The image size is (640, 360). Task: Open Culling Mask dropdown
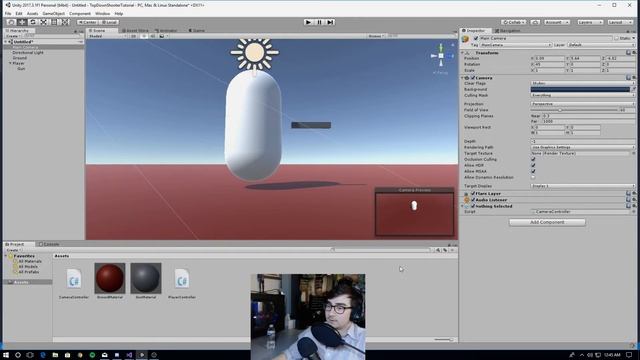[583, 95]
